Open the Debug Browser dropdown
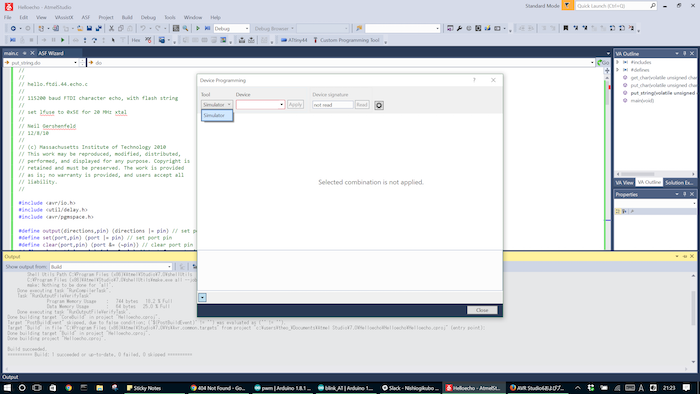This screenshot has width=700, height=394. click(274, 29)
